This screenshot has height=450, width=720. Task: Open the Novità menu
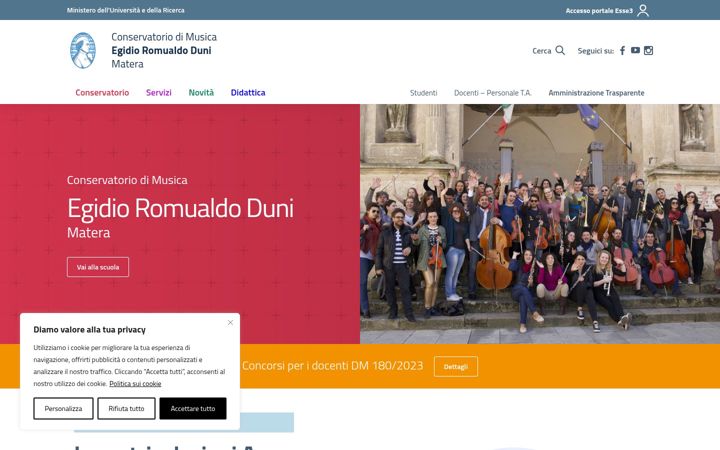click(x=201, y=92)
